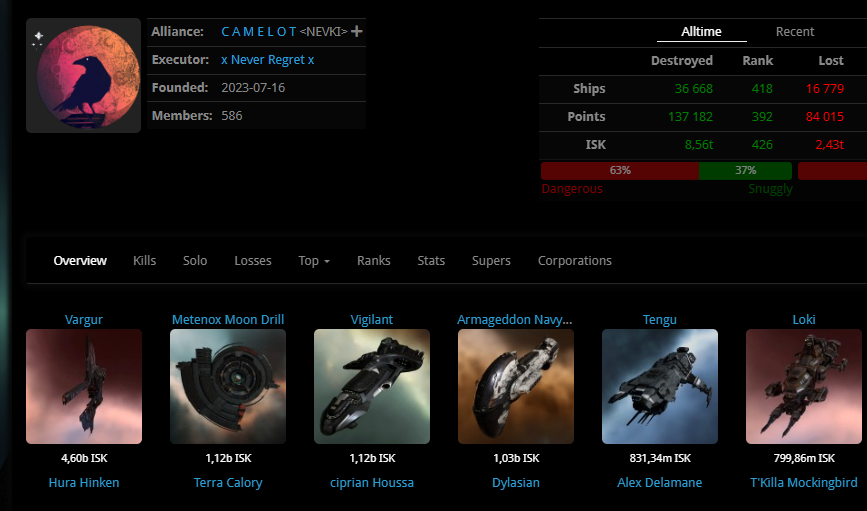Open the Supers tab
This screenshot has height=511, width=867.
(491, 260)
